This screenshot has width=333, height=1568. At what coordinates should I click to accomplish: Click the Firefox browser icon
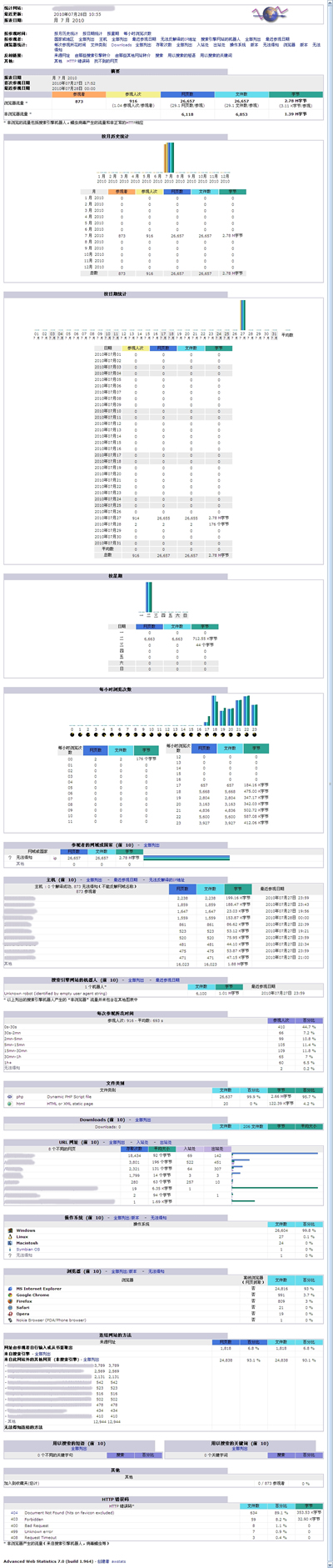[9, 1300]
